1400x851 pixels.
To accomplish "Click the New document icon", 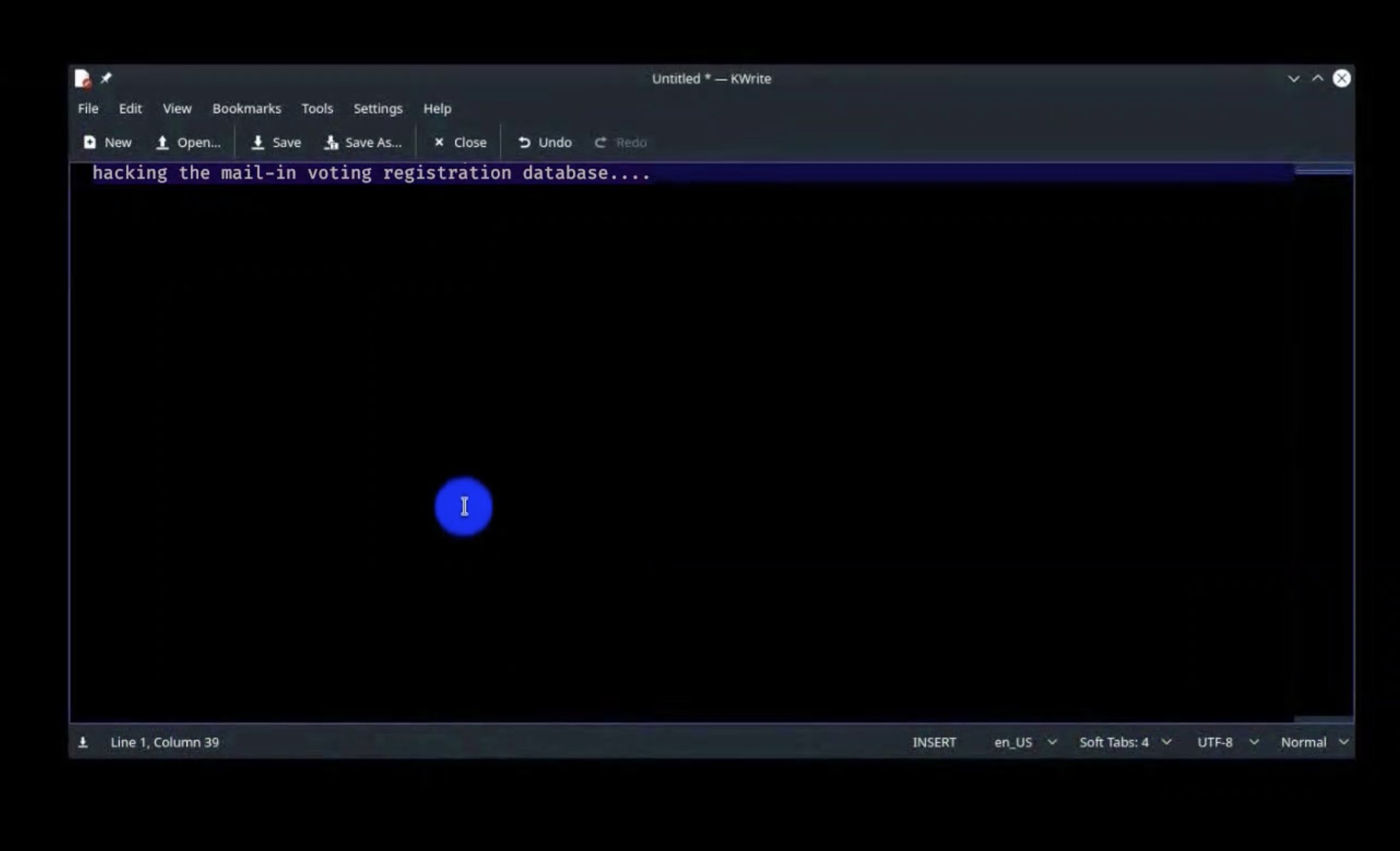I will click(90, 142).
